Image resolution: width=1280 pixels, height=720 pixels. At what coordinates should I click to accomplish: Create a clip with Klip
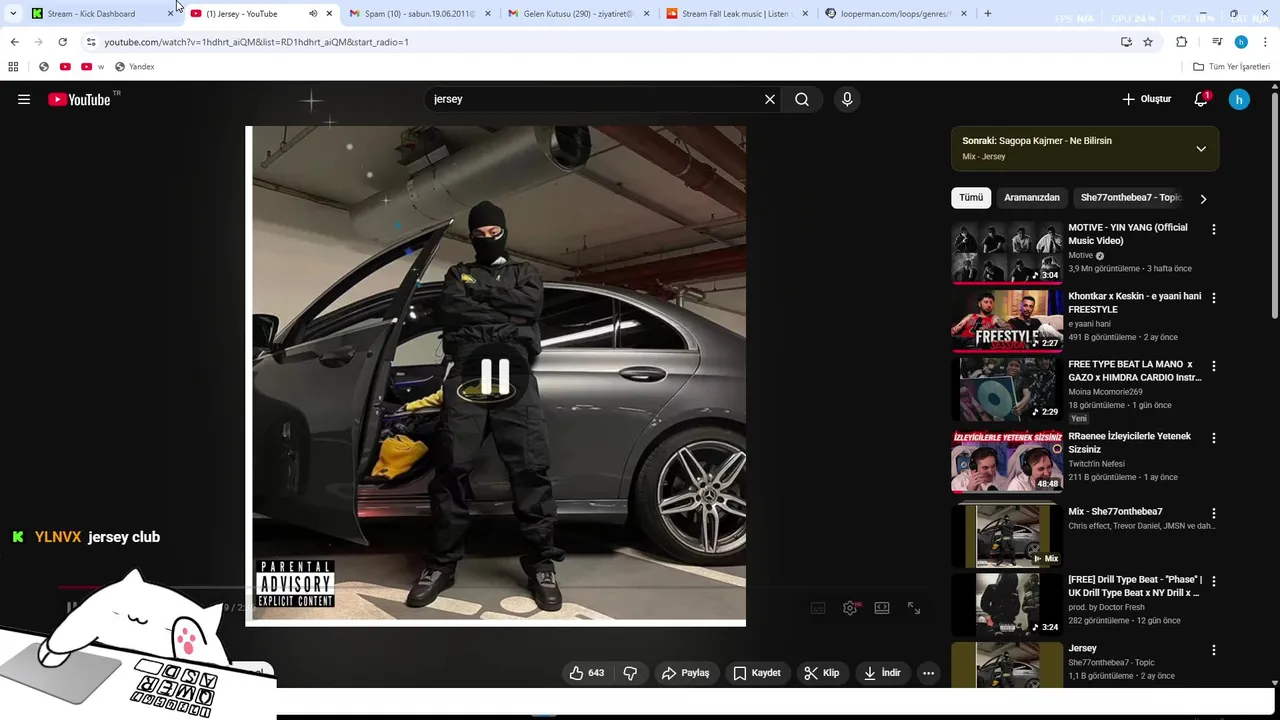pyautogui.click(x=822, y=673)
